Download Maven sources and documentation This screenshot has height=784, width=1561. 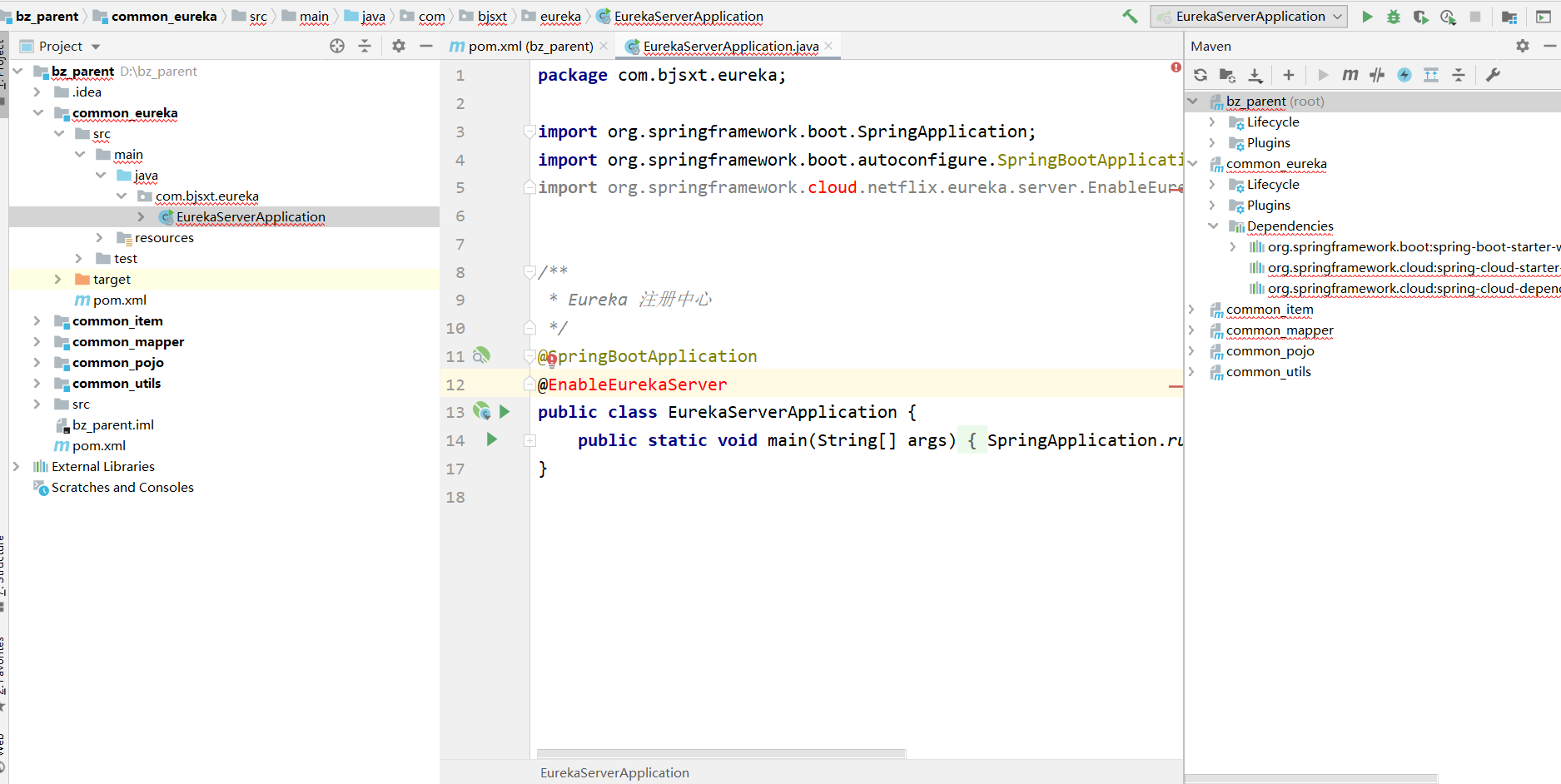[x=1255, y=75]
